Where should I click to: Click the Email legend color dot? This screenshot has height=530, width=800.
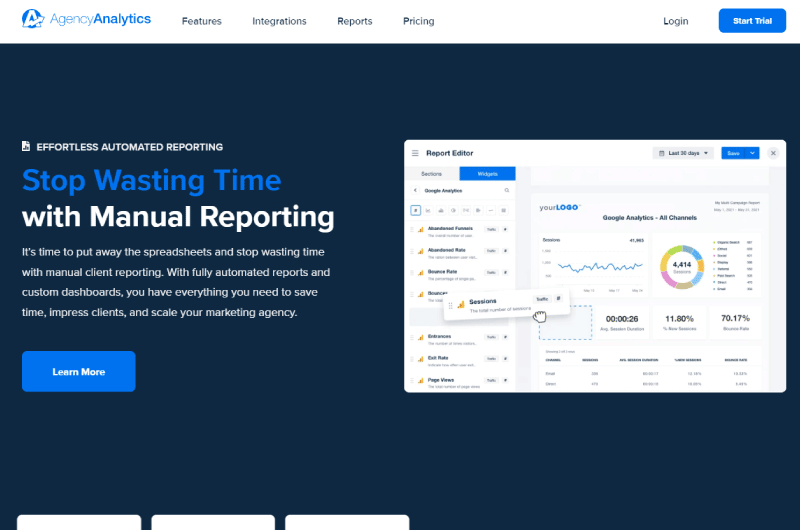714,289
